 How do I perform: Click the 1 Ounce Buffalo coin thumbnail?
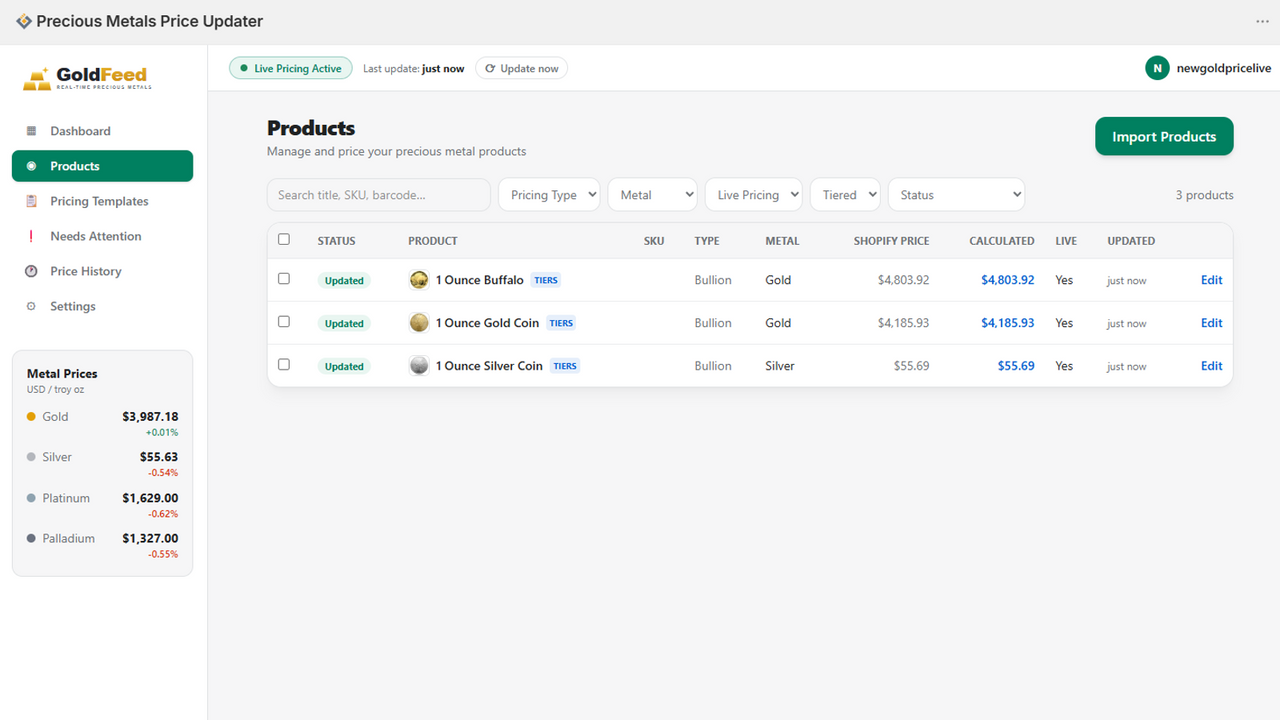[419, 280]
